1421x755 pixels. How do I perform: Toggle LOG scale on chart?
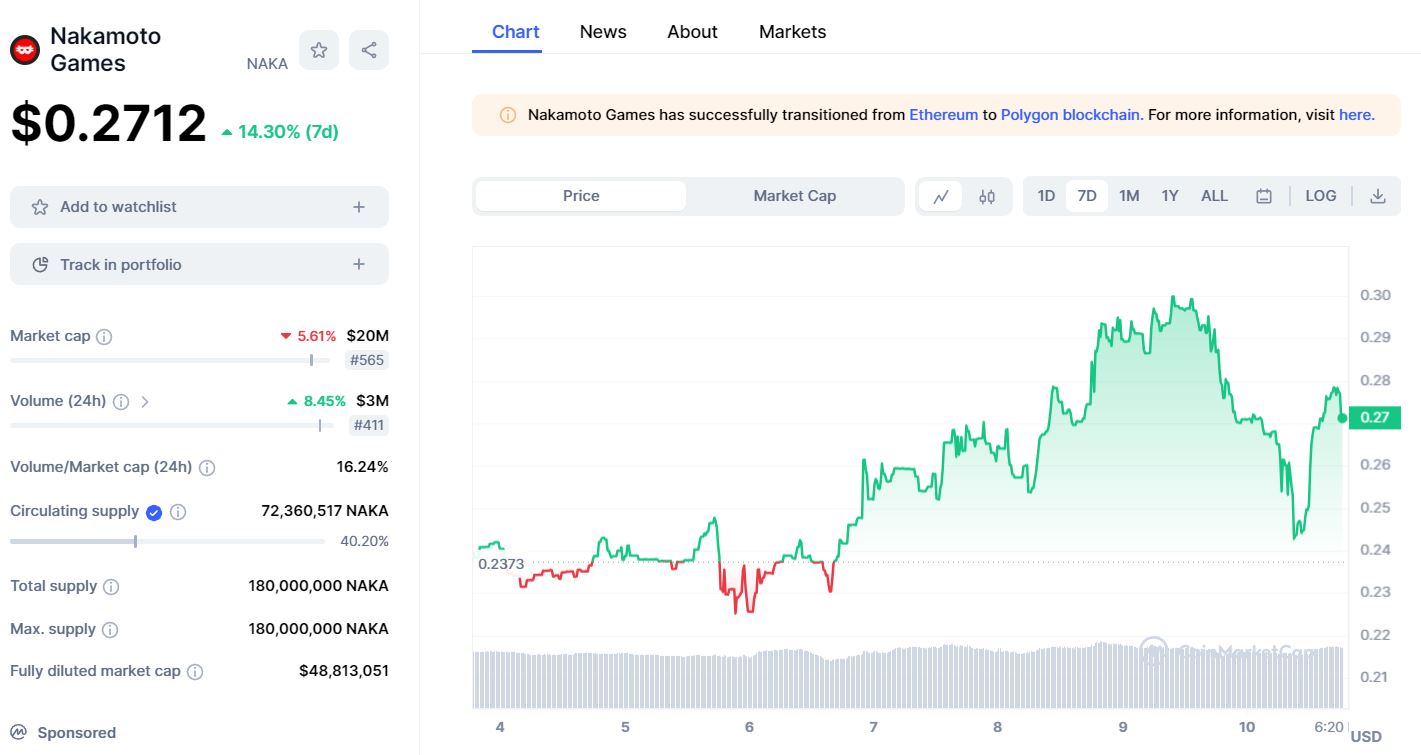(1321, 196)
